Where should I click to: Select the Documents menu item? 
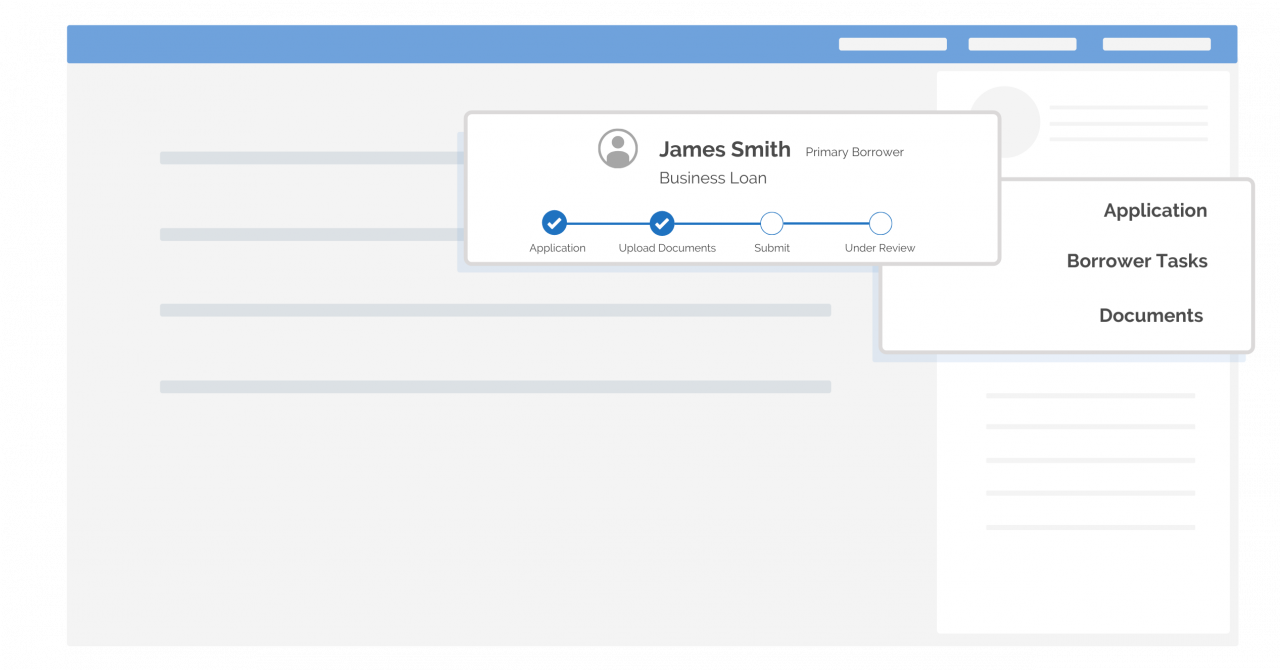tap(1150, 315)
